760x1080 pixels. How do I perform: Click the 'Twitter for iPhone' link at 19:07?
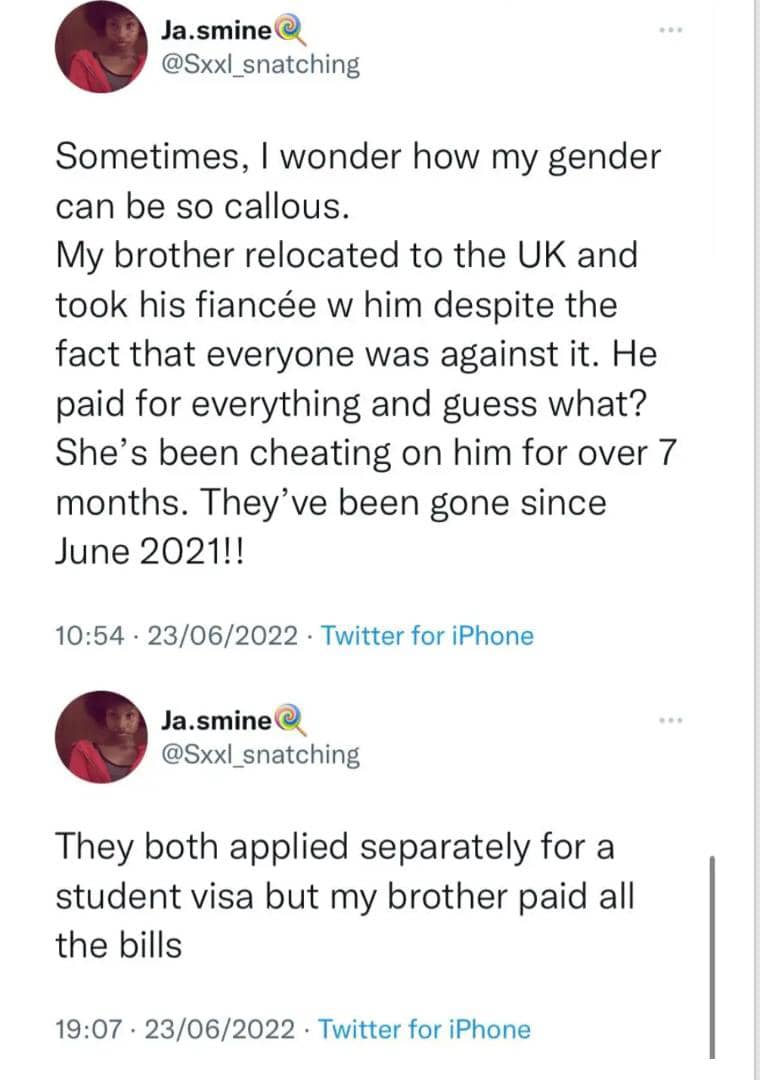coord(425,1029)
